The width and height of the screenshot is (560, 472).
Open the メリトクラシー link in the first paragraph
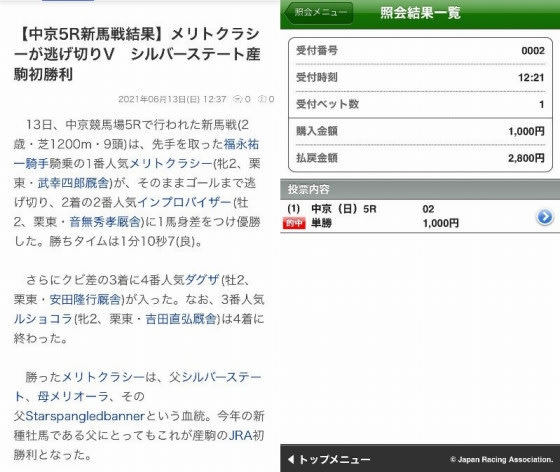point(171,164)
